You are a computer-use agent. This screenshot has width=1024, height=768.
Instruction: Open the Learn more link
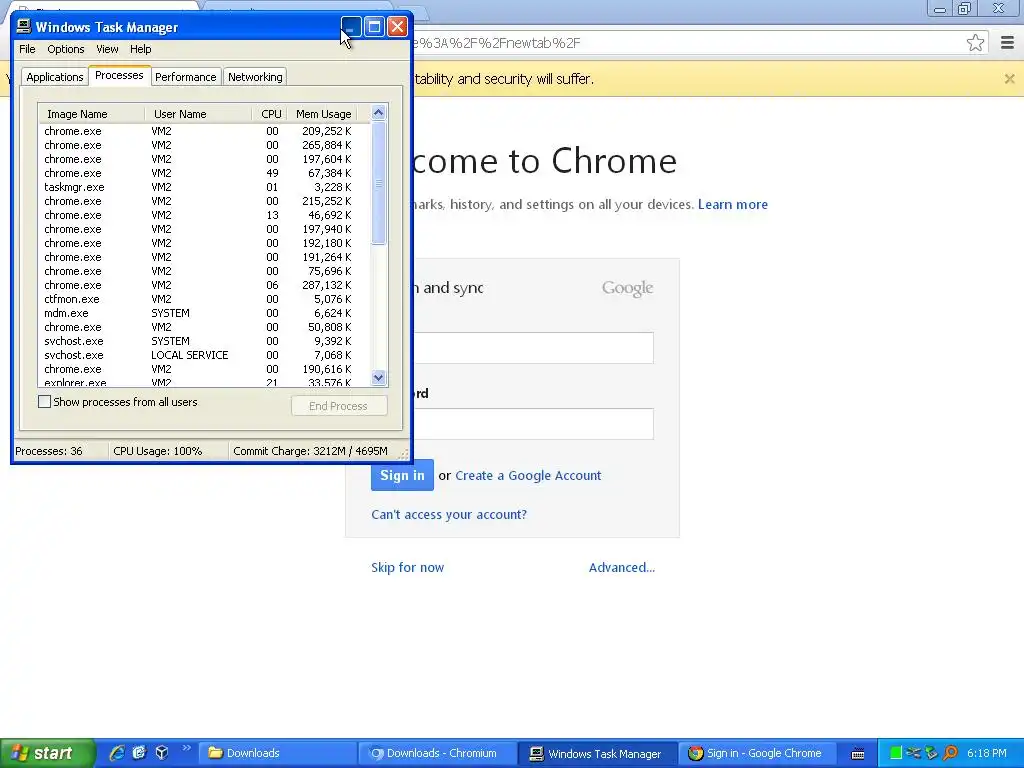733,204
